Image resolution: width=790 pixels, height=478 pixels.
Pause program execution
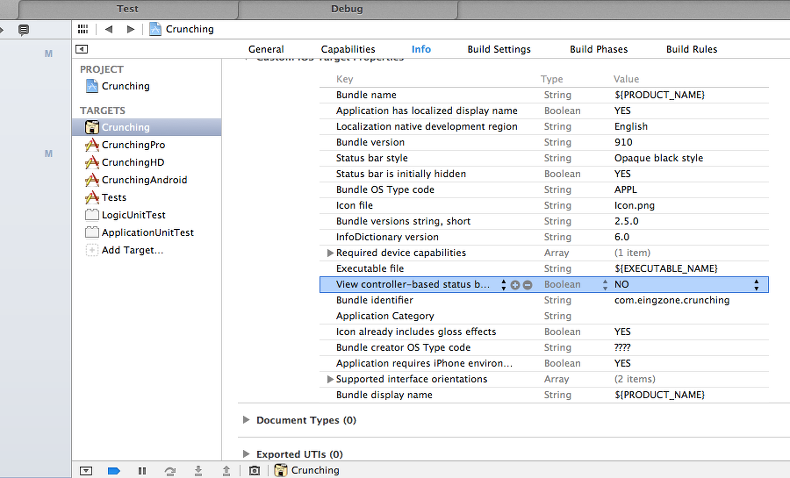pyautogui.click(x=142, y=470)
